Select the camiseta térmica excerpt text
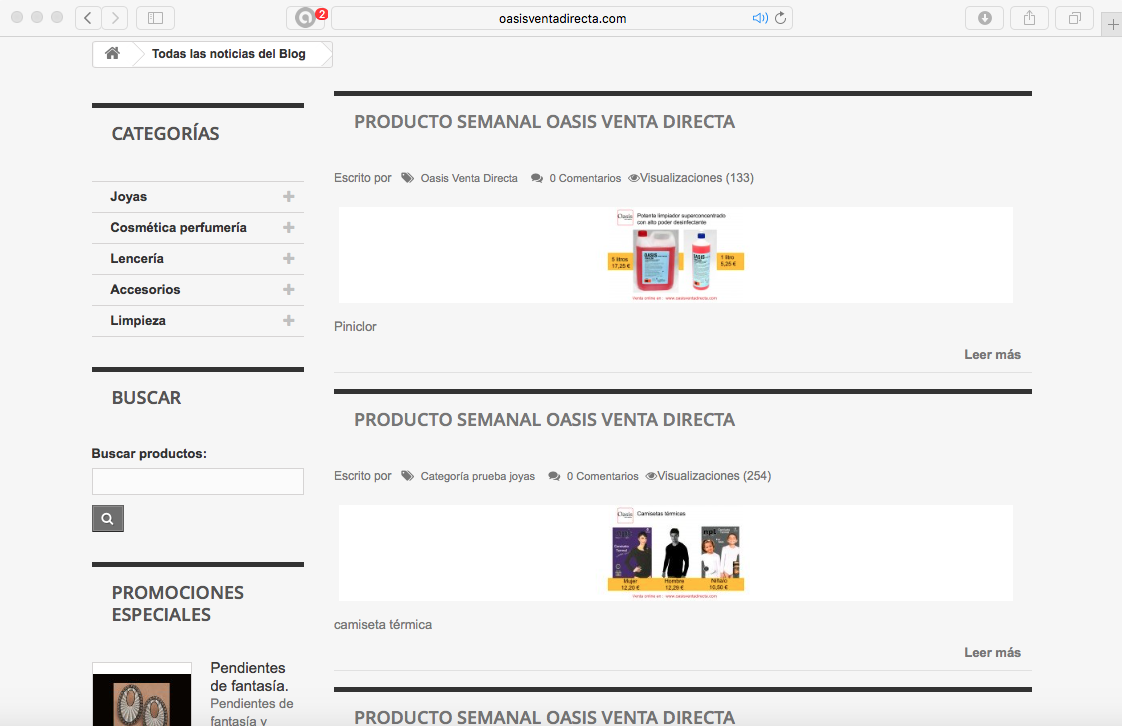 (x=383, y=624)
